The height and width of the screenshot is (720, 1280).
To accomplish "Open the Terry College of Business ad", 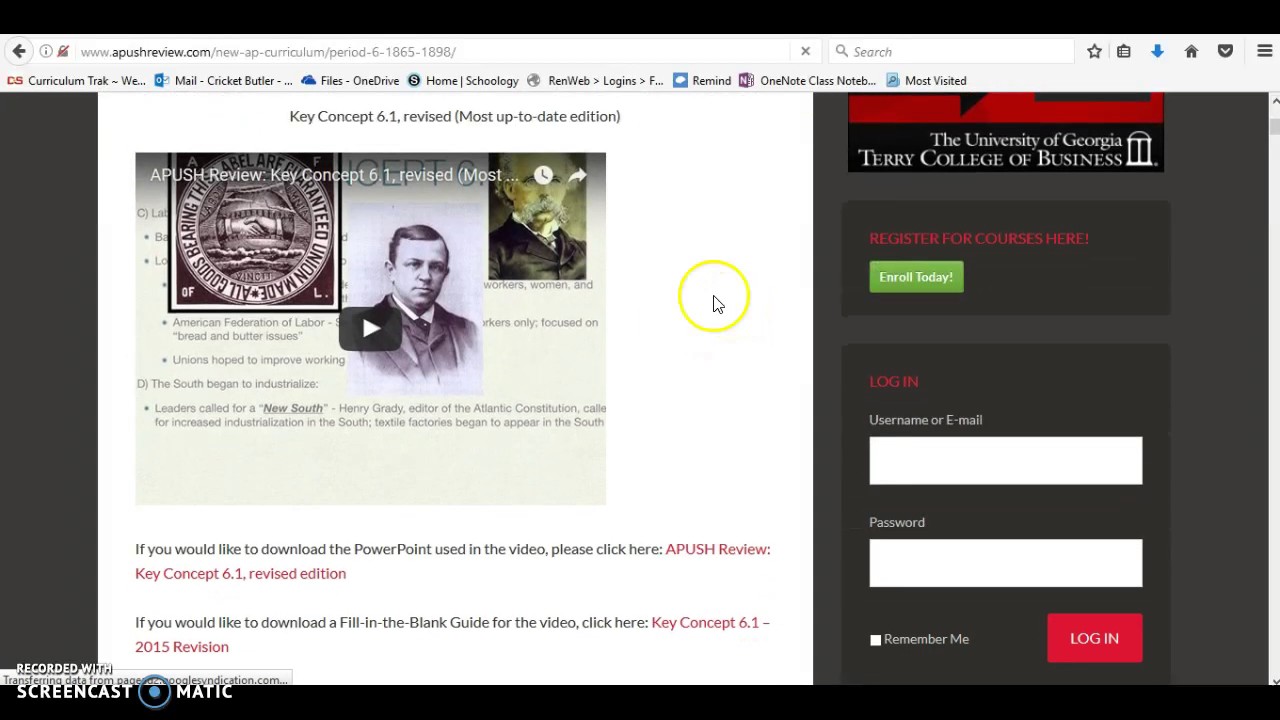I will [x=1005, y=132].
